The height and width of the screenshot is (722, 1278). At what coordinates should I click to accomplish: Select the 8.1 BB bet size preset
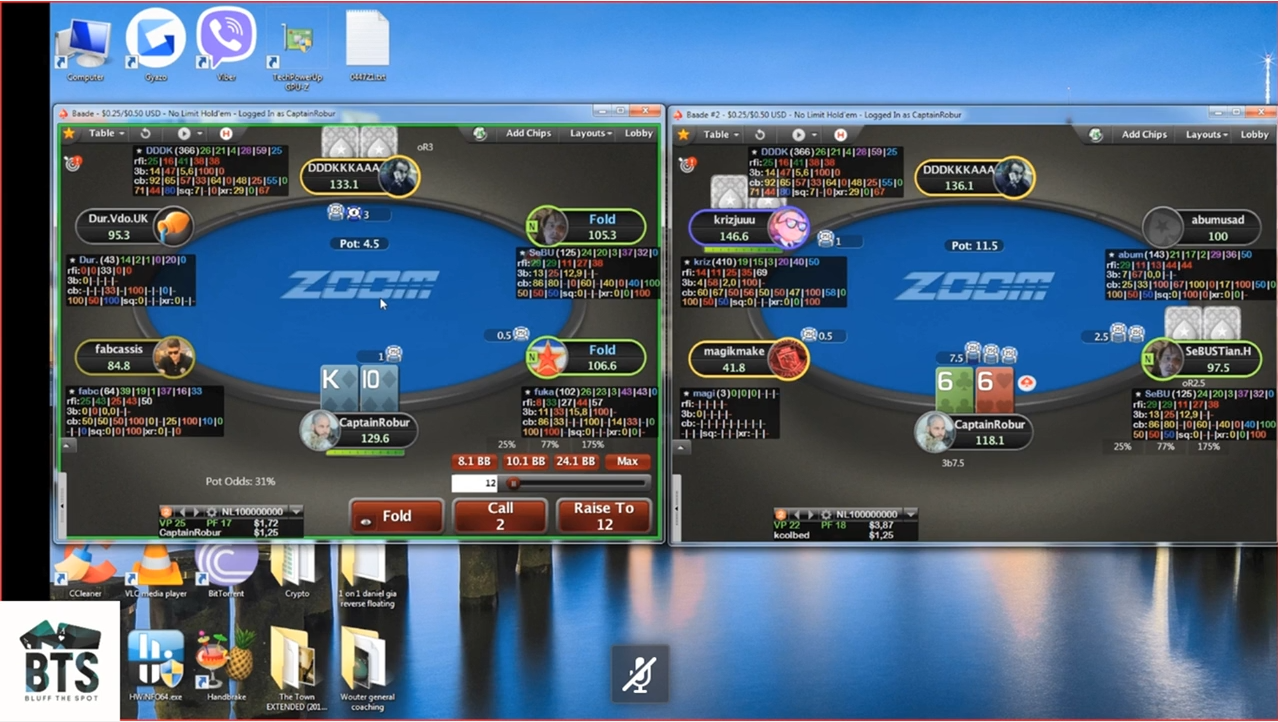coord(474,462)
